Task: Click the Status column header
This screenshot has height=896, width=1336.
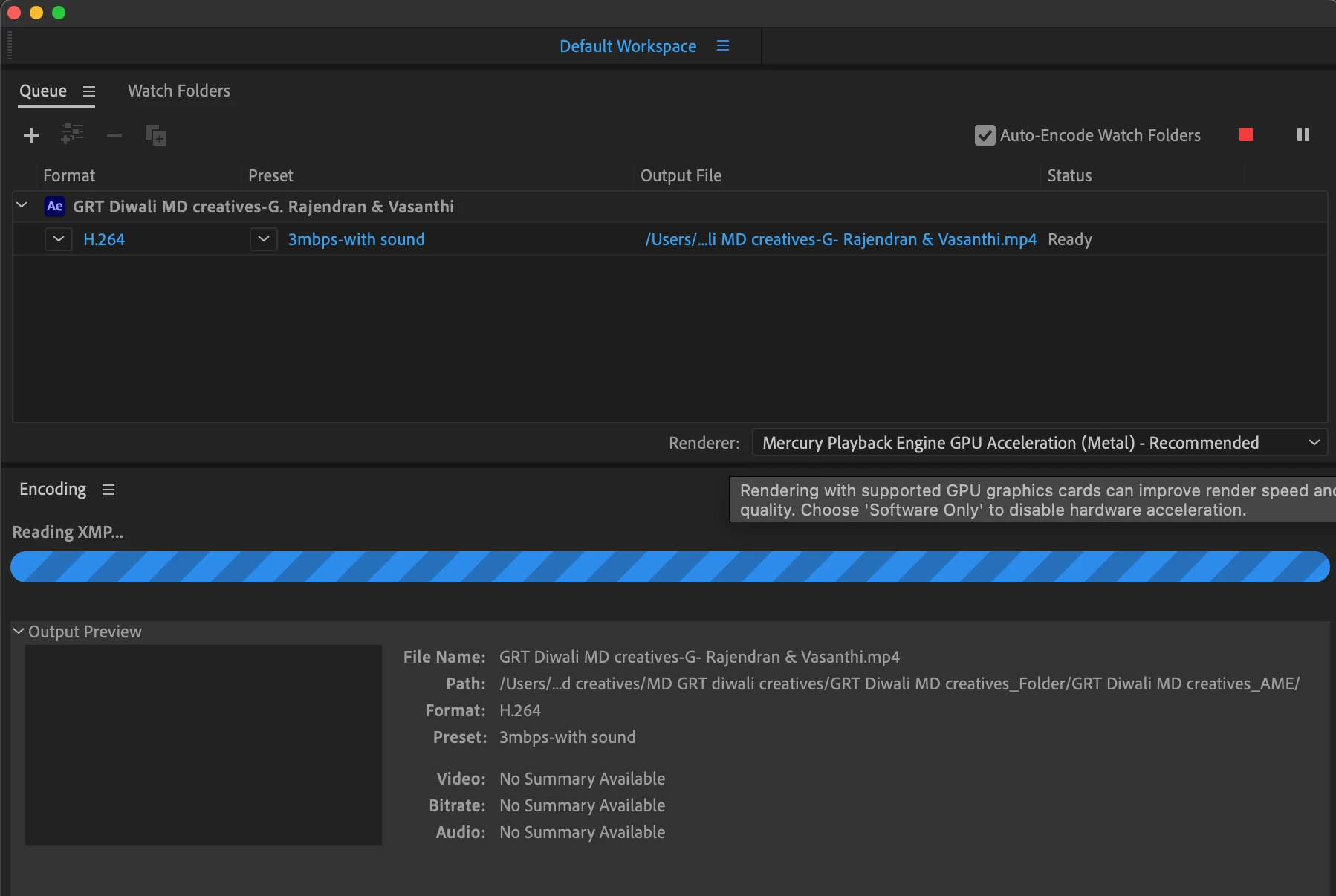Action: pos(1069,175)
